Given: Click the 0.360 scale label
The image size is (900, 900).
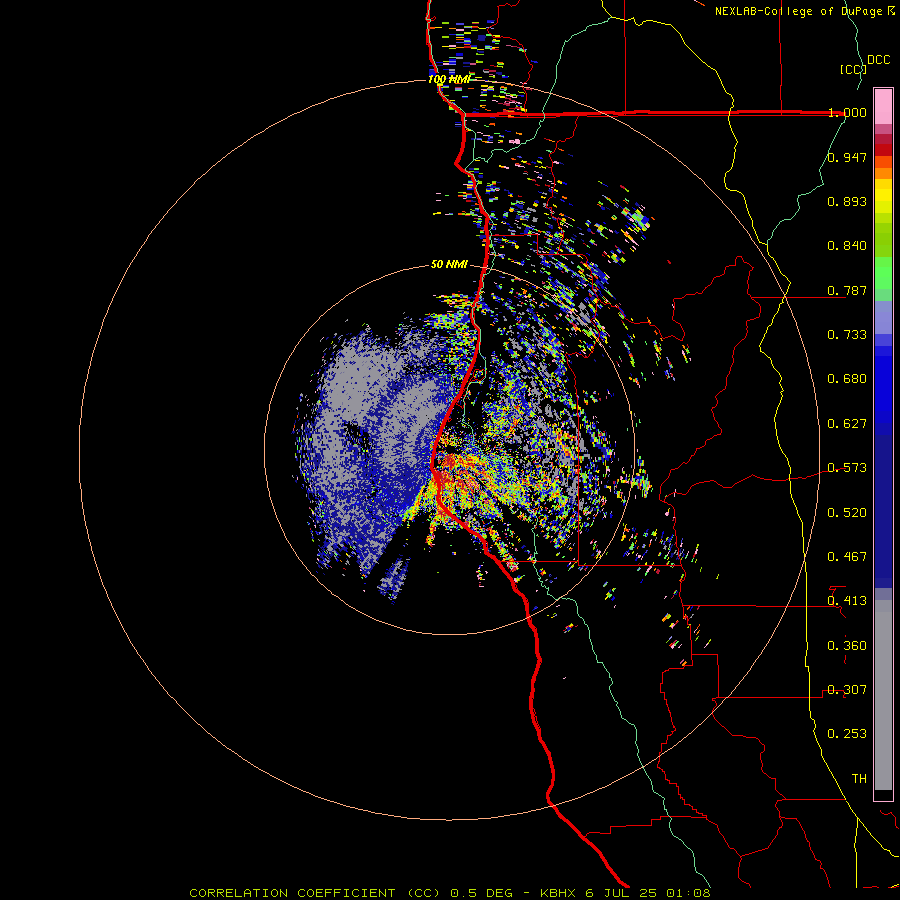Looking at the screenshot, I should point(847,645).
